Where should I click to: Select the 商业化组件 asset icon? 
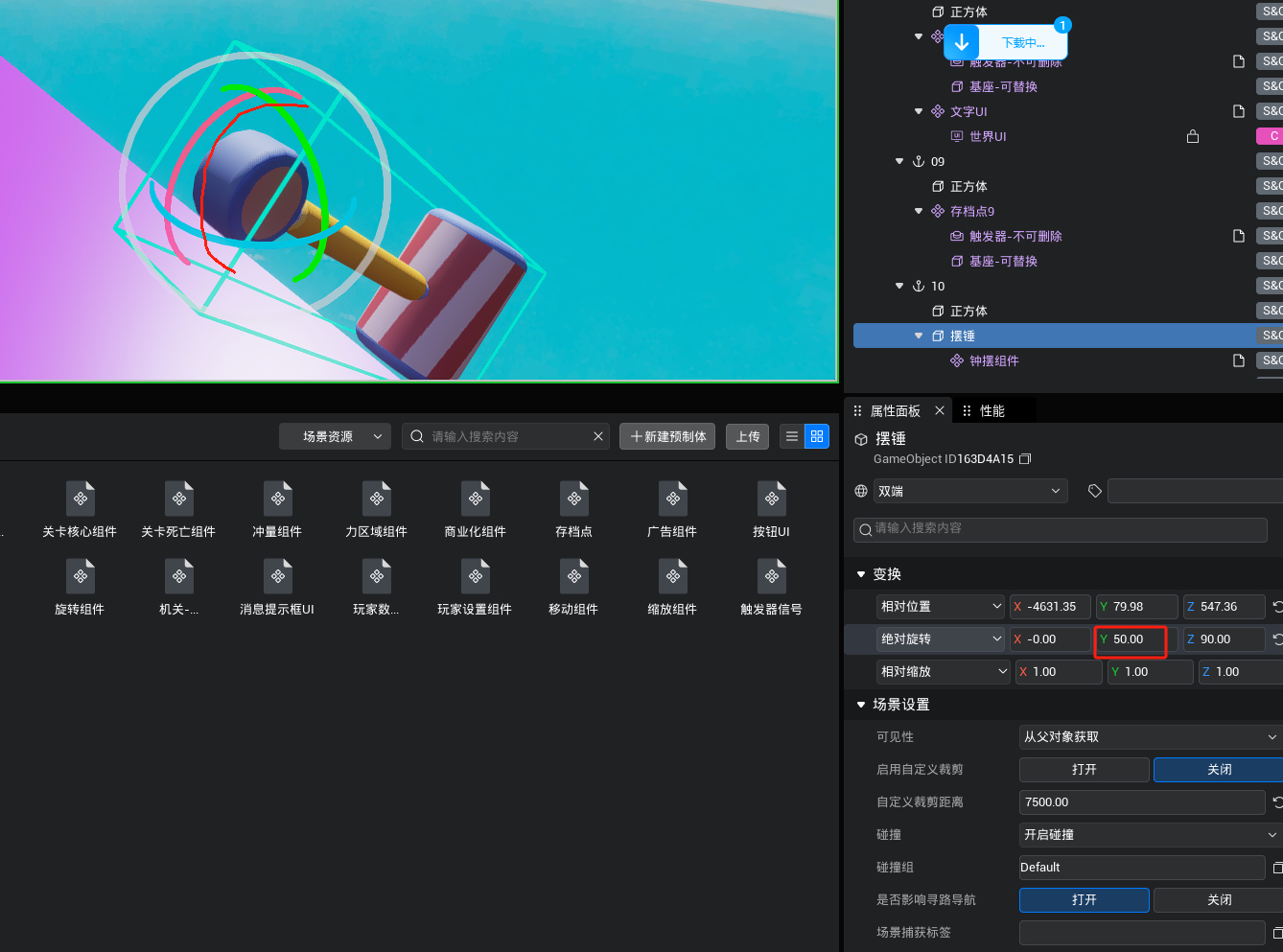point(476,499)
